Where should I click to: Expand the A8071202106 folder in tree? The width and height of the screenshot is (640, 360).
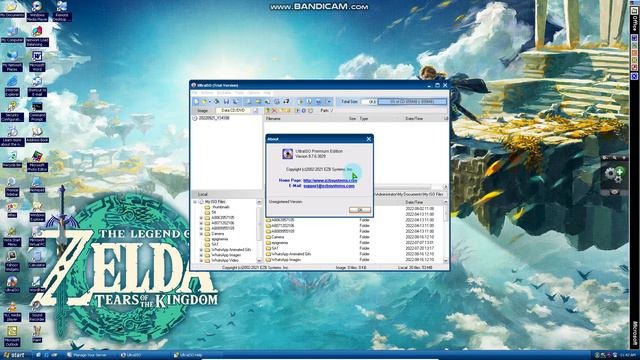pyautogui.click(x=201, y=223)
